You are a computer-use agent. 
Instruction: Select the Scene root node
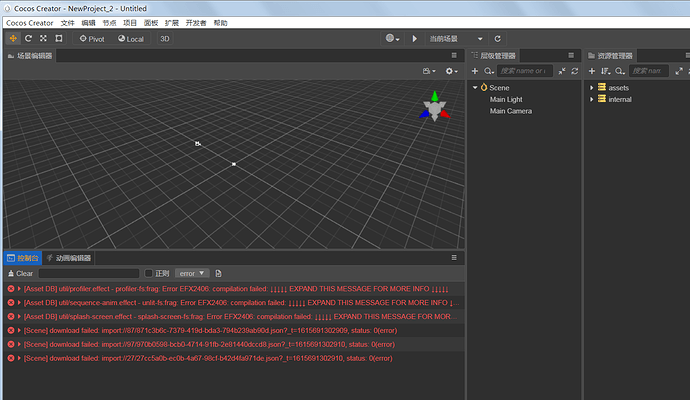tap(499, 88)
